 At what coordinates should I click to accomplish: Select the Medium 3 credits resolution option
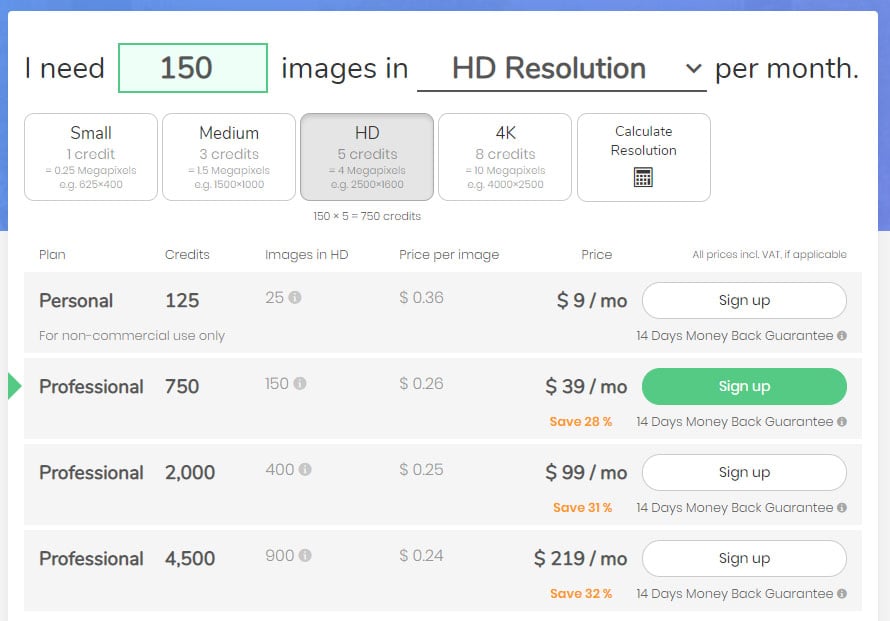[x=229, y=157]
